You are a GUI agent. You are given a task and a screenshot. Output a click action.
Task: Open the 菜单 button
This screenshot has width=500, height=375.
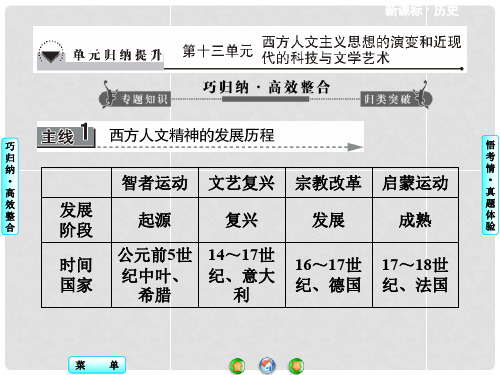pyautogui.click(x=97, y=365)
